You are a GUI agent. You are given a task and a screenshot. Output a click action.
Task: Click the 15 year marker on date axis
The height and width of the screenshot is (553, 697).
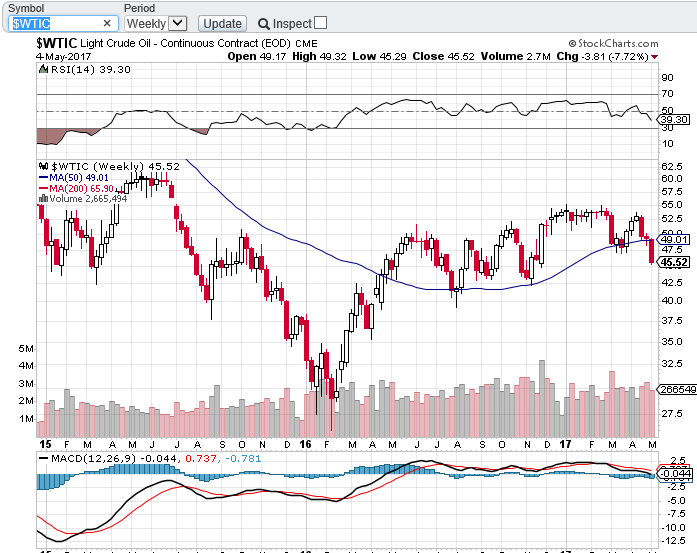pos(45,444)
